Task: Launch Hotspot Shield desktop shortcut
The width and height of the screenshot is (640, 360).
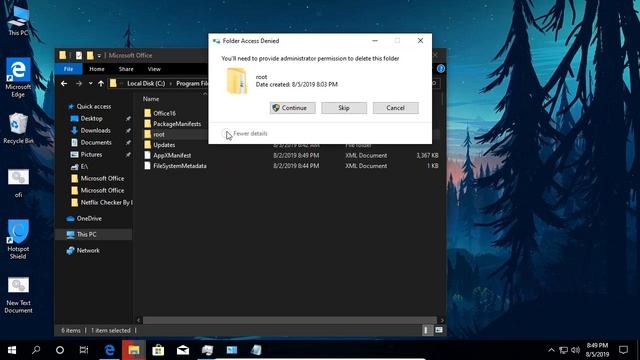Action: point(18,239)
